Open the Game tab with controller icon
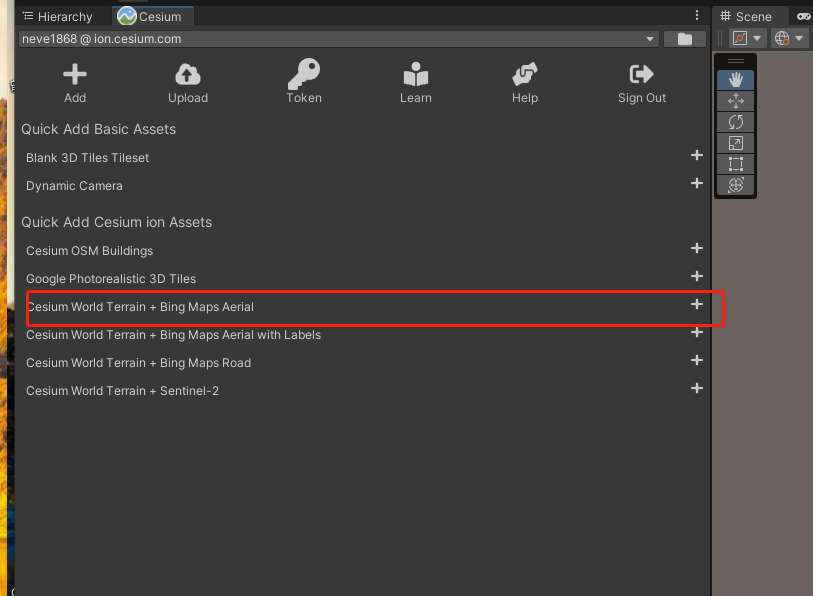Image resolution: width=813 pixels, height=596 pixels. coord(803,17)
